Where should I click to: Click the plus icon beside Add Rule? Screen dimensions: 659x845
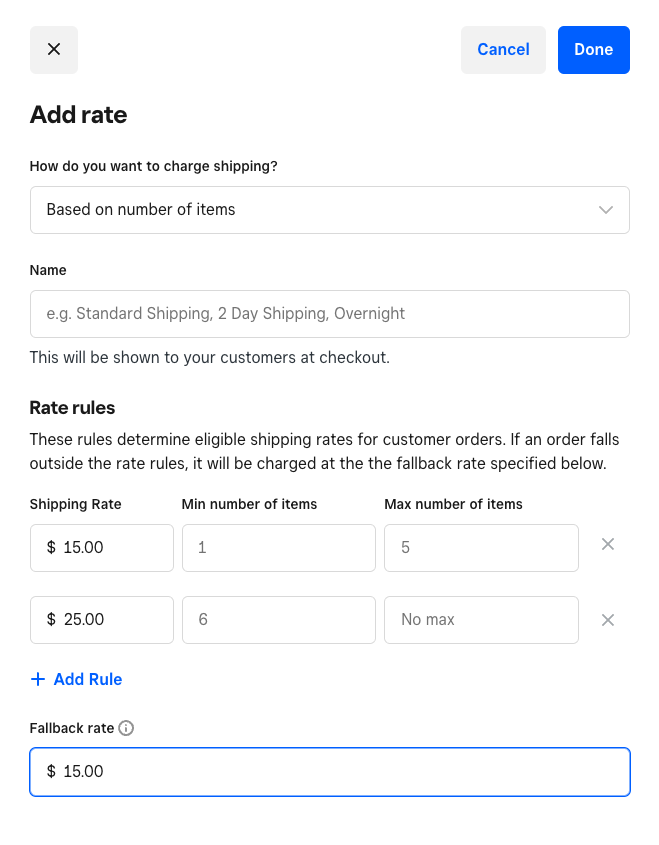click(38, 680)
